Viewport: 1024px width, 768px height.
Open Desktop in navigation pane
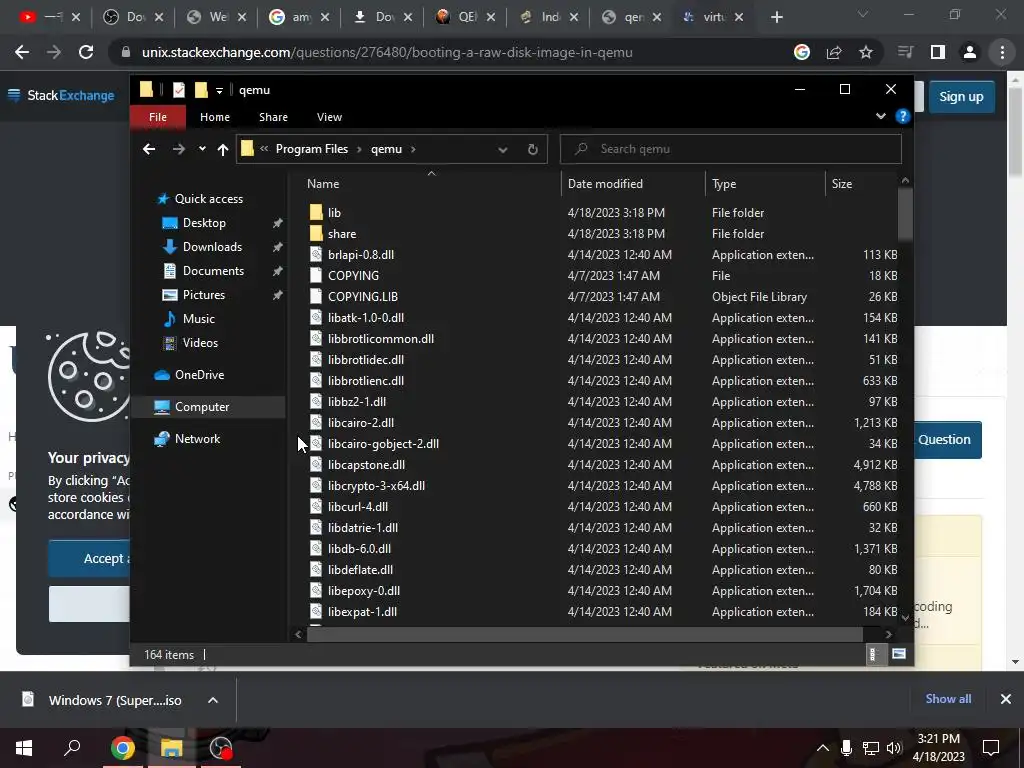204,223
